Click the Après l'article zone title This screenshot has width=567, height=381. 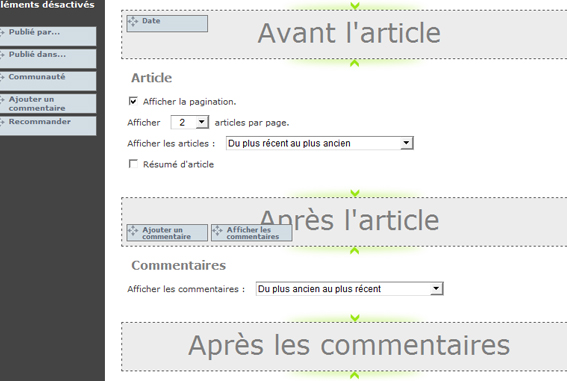(x=349, y=220)
